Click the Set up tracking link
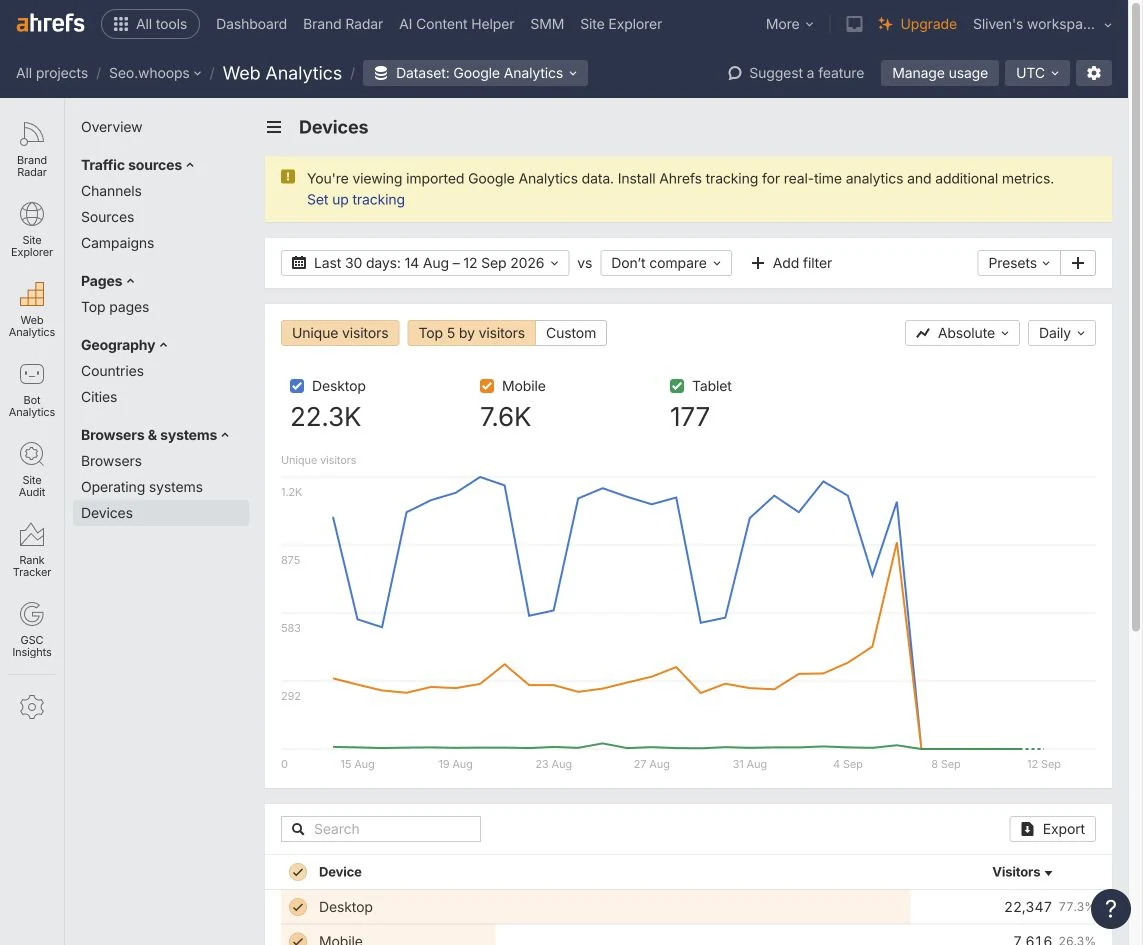This screenshot has width=1143, height=945. coord(356,200)
